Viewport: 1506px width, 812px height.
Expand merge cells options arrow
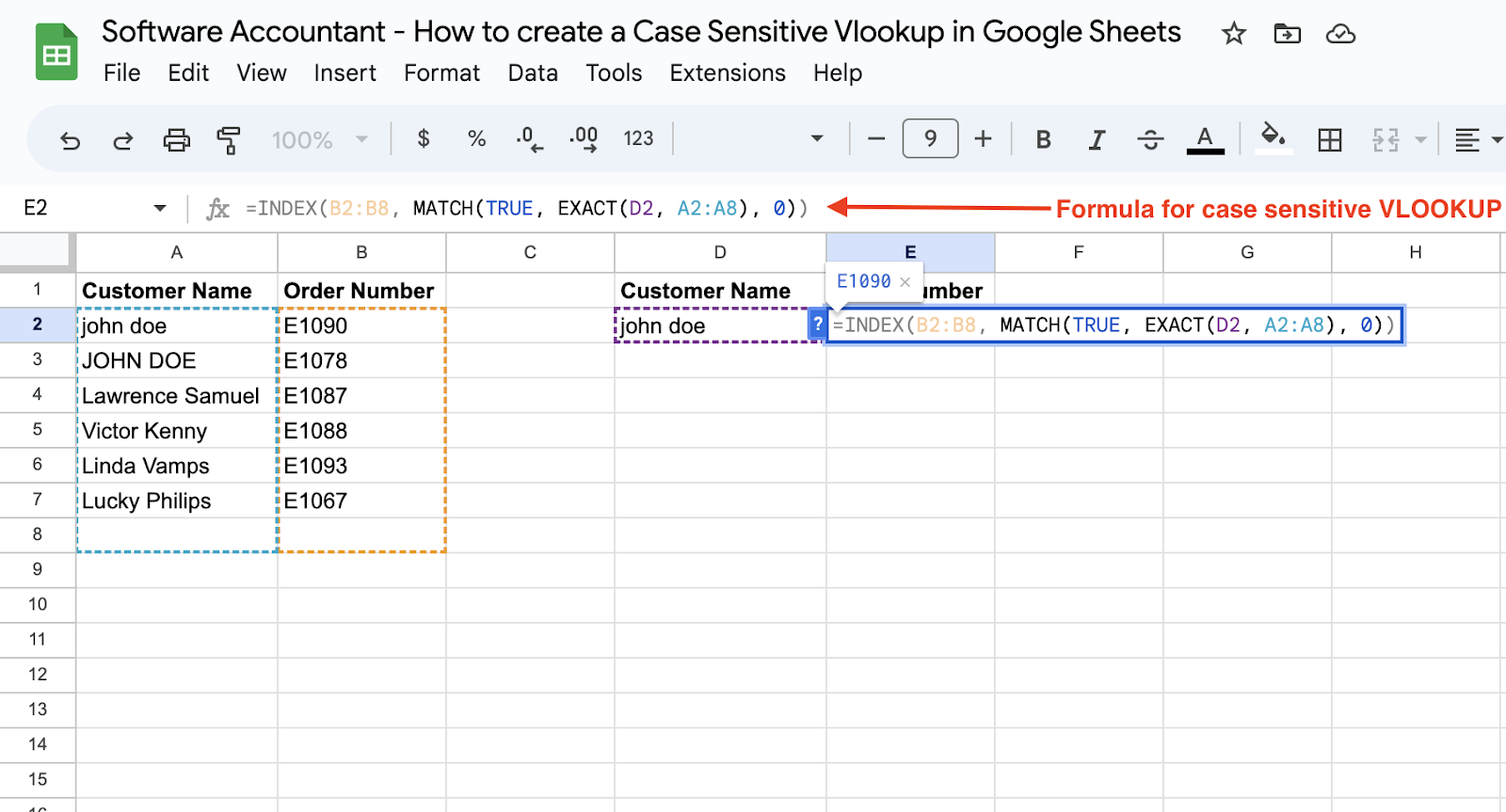pos(1420,140)
